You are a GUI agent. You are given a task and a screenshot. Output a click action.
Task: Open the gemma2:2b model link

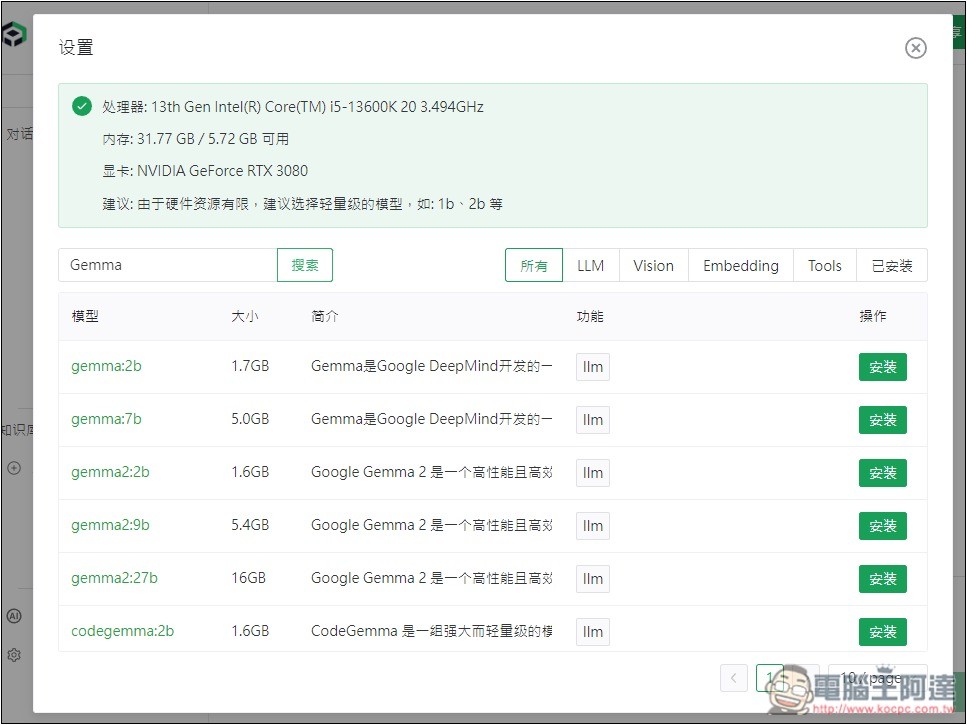pos(110,472)
